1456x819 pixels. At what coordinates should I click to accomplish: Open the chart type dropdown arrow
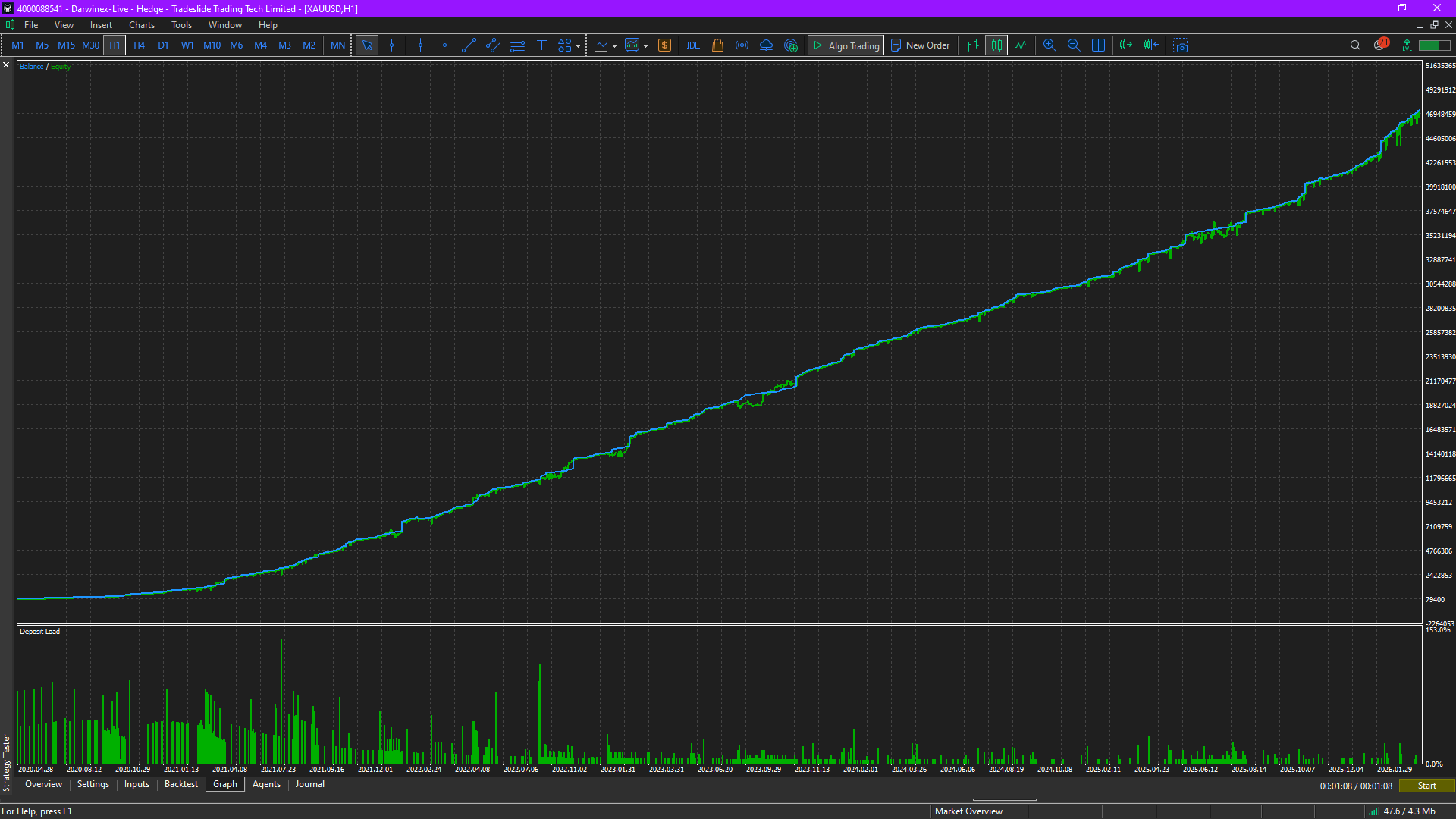[614, 46]
